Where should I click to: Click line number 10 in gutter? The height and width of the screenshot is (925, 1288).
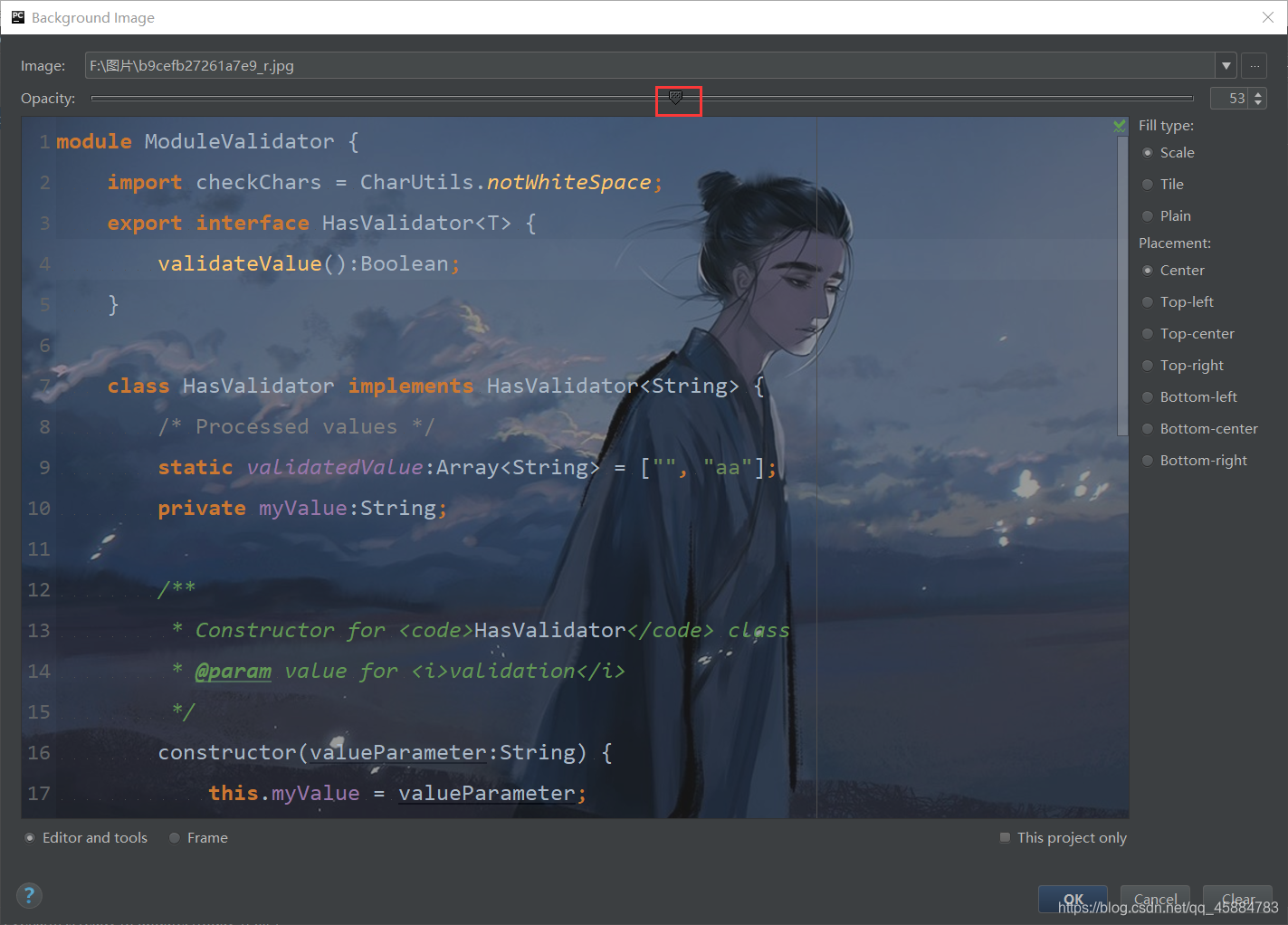pyautogui.click(x=39, y=509)
